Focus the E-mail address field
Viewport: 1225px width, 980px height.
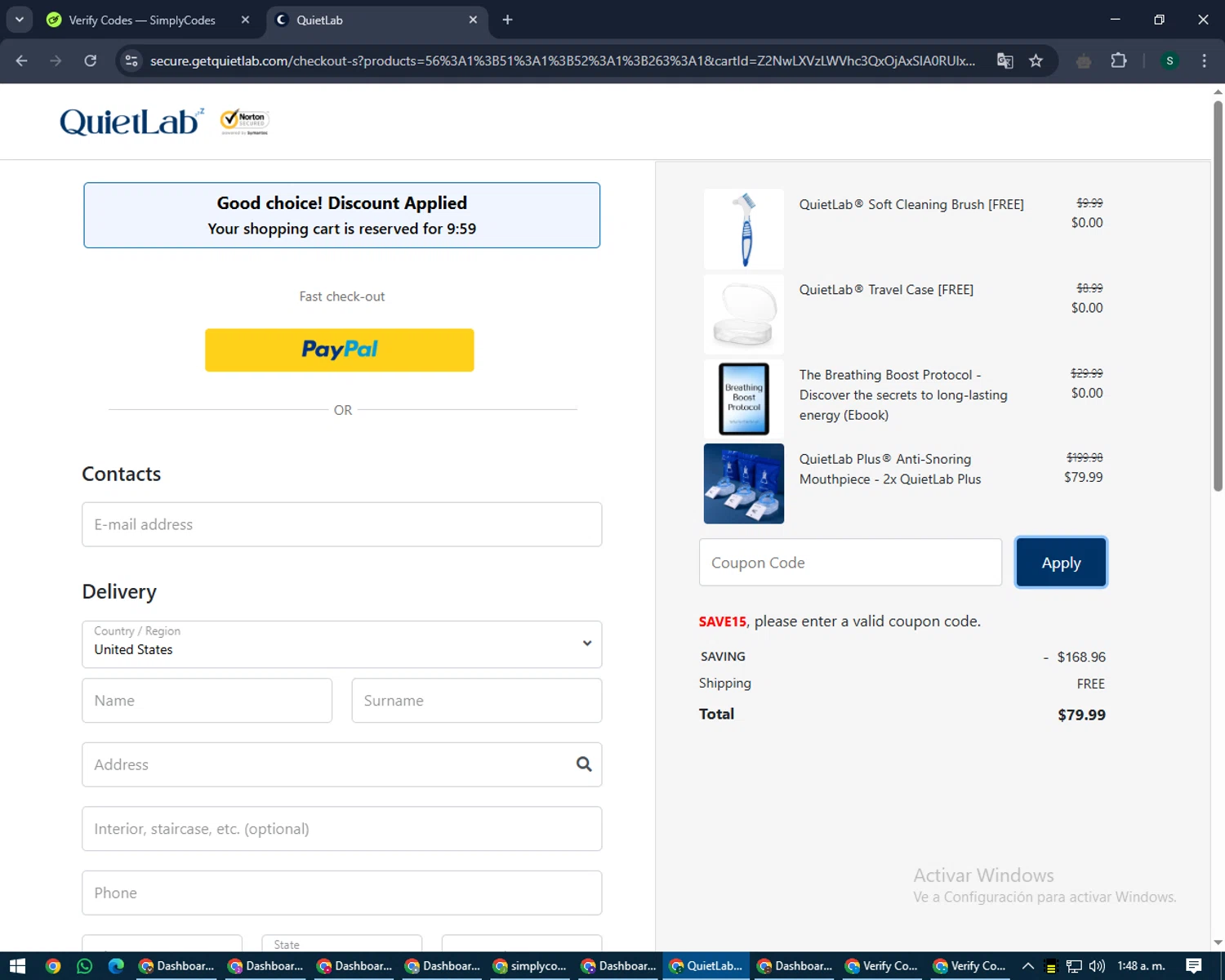click(341, 524)
